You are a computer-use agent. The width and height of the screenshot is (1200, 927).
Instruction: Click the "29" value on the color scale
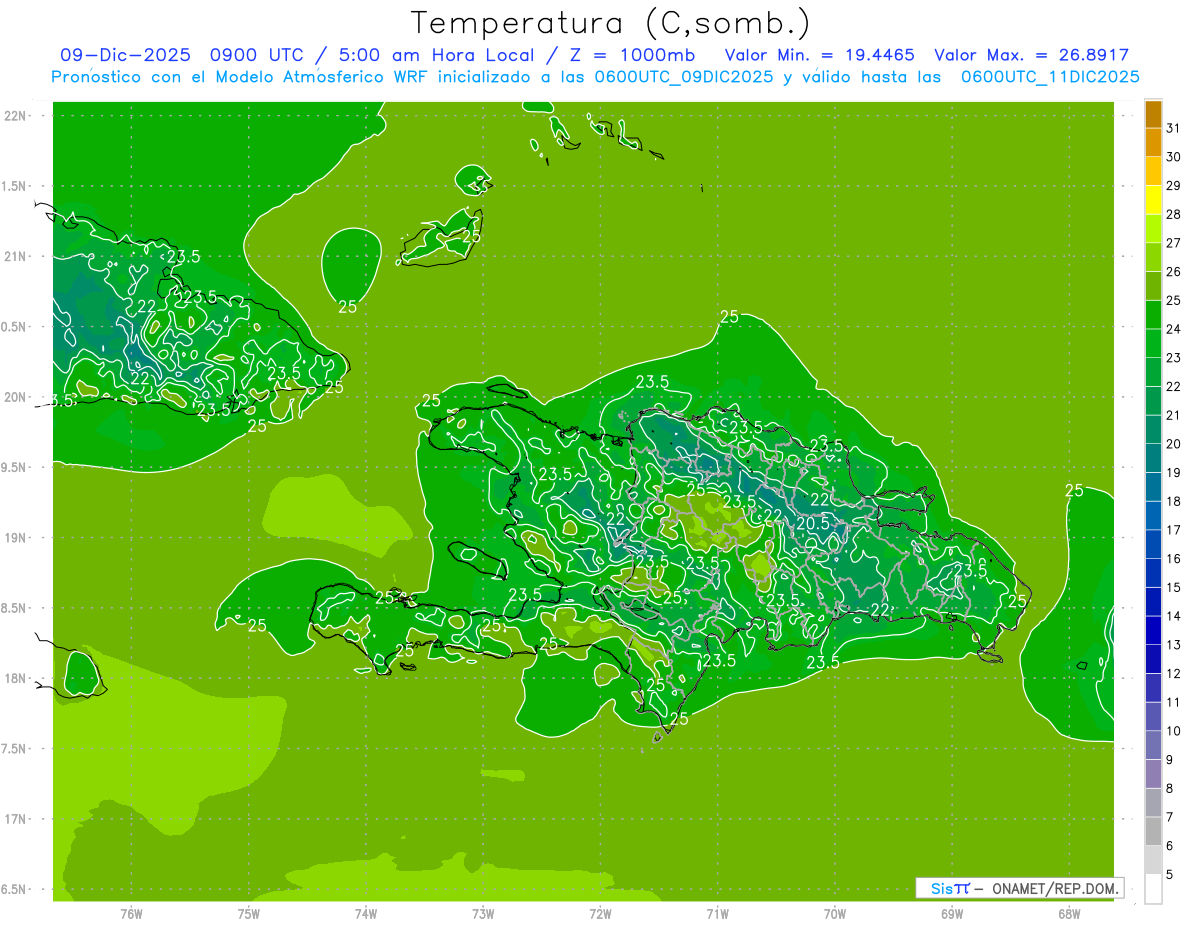click(1174, 186)
